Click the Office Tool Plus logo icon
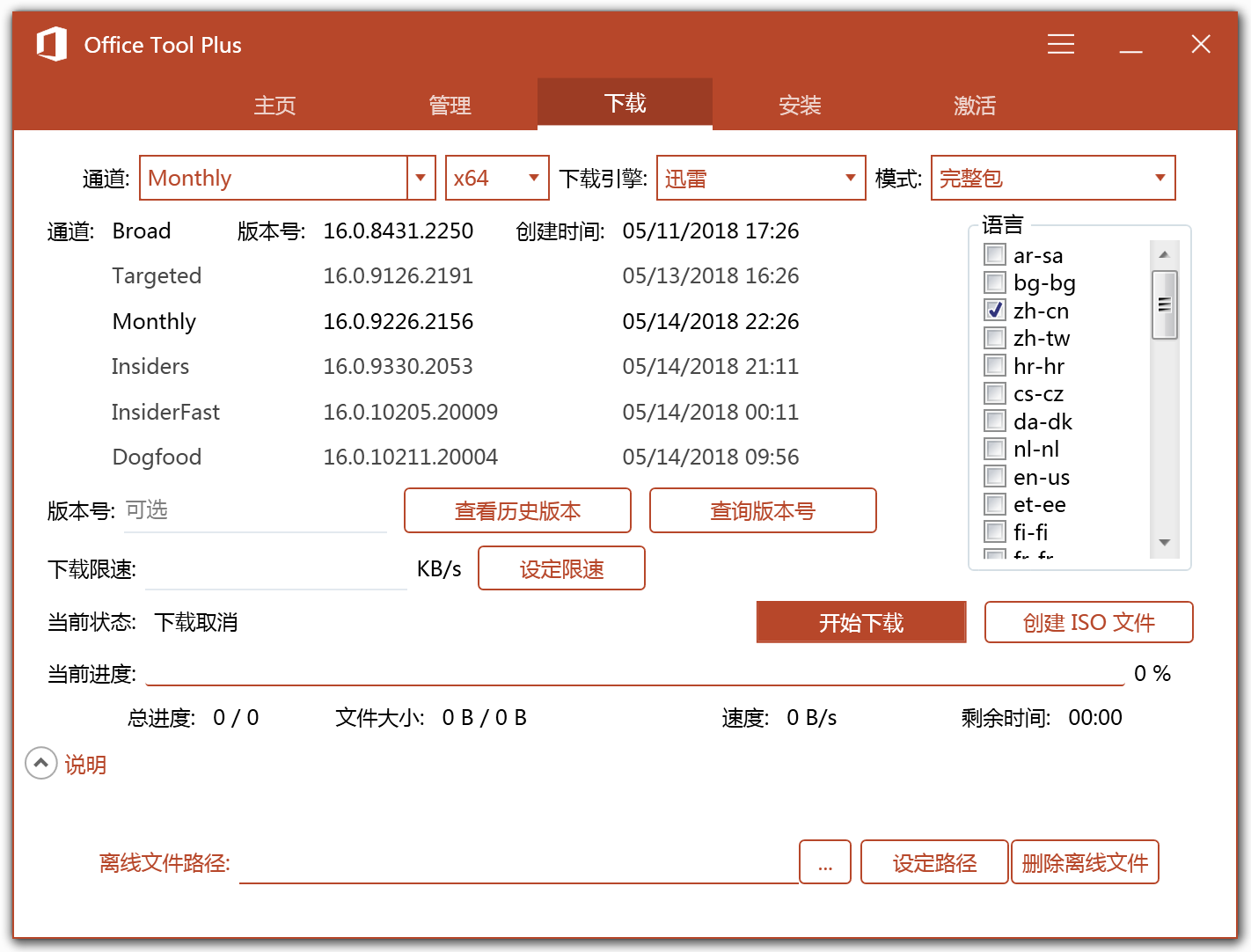Image resolution: width=1251 pixels, height=952 pixels. (52, 45)
